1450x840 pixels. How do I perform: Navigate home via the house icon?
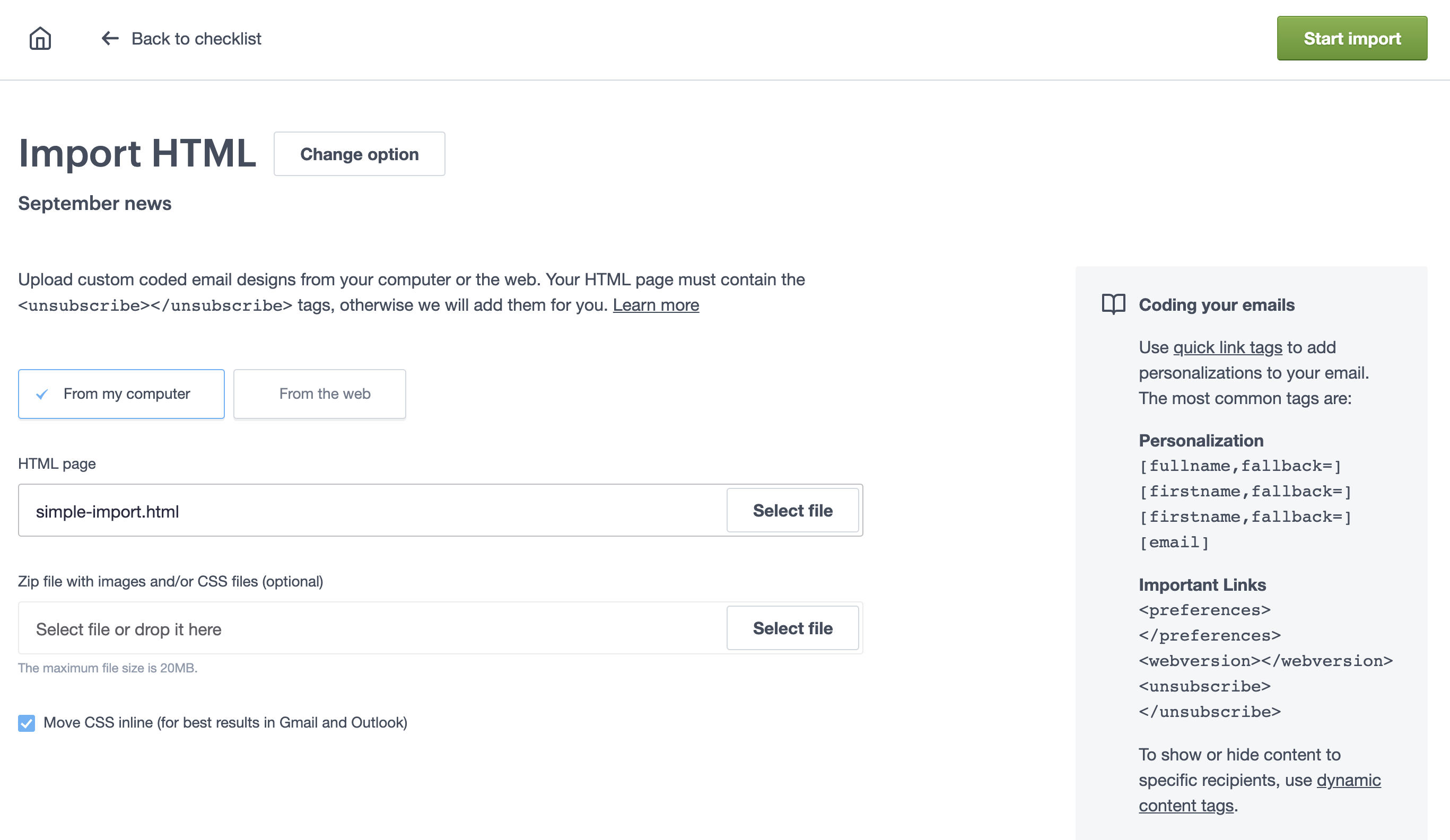(x=39, y=38)
